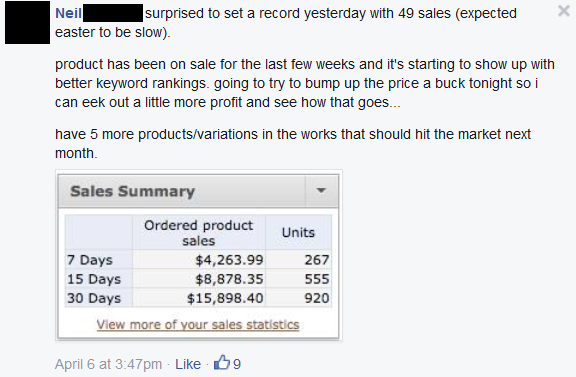The height and width of the screenshot is (377, 576).
Task: Expand the Sales Summary dropdown arrow
Action: click(x=321, y=191)
